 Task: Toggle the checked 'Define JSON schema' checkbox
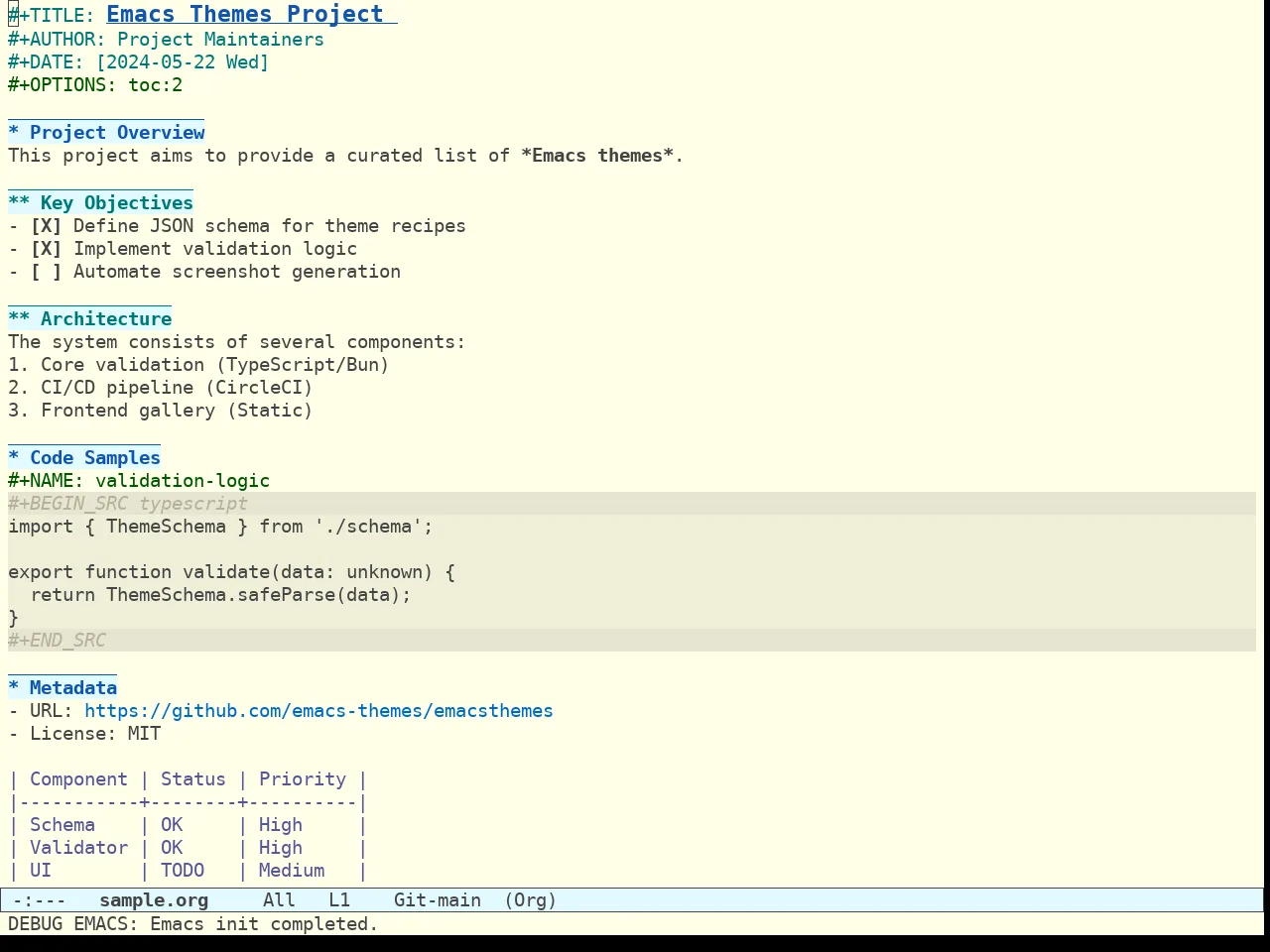[46, 226]
